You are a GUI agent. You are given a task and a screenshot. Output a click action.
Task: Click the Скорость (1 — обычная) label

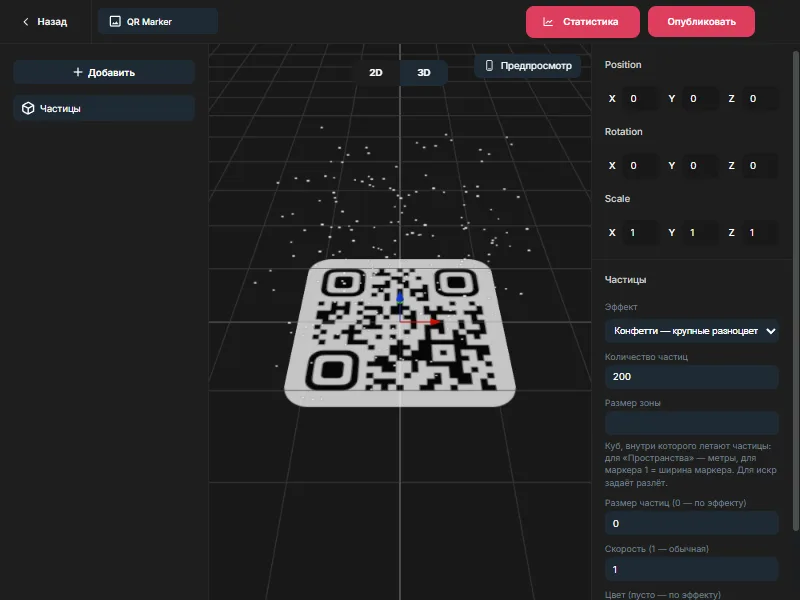pyautogui.click(x=656, y=549)
